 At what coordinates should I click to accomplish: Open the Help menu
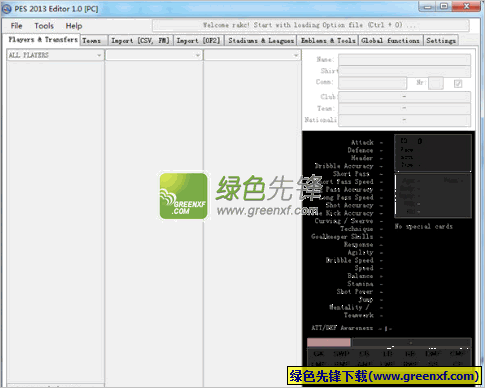(x=74, y=26)
